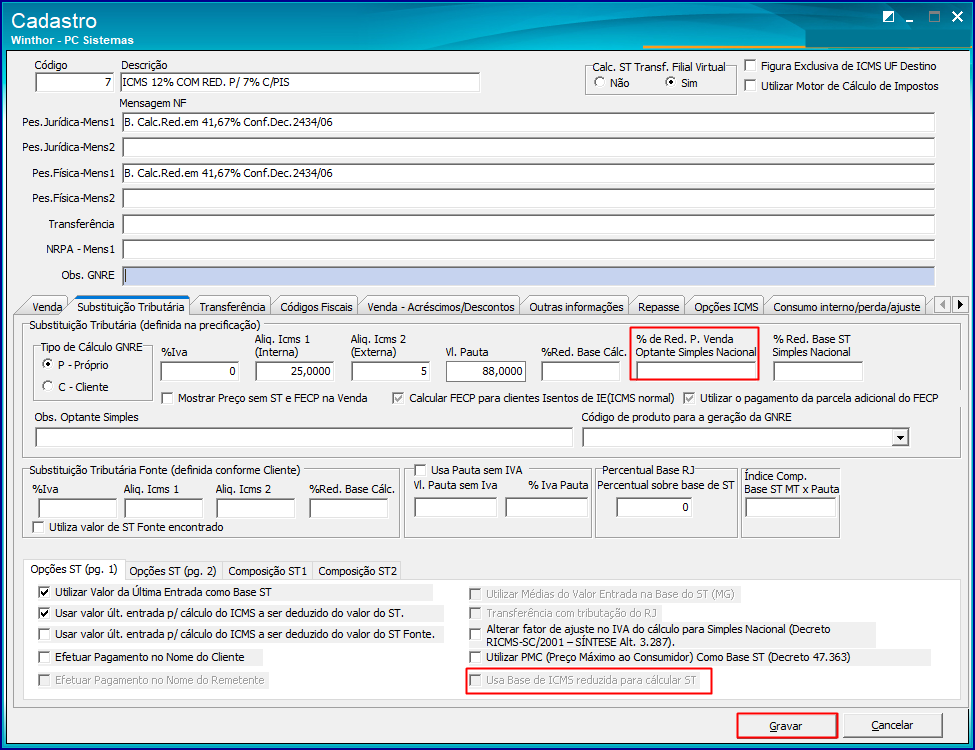The image size is (975, 750).
Task: Minimize the Cadastro window
Action: tap(910, 19)
